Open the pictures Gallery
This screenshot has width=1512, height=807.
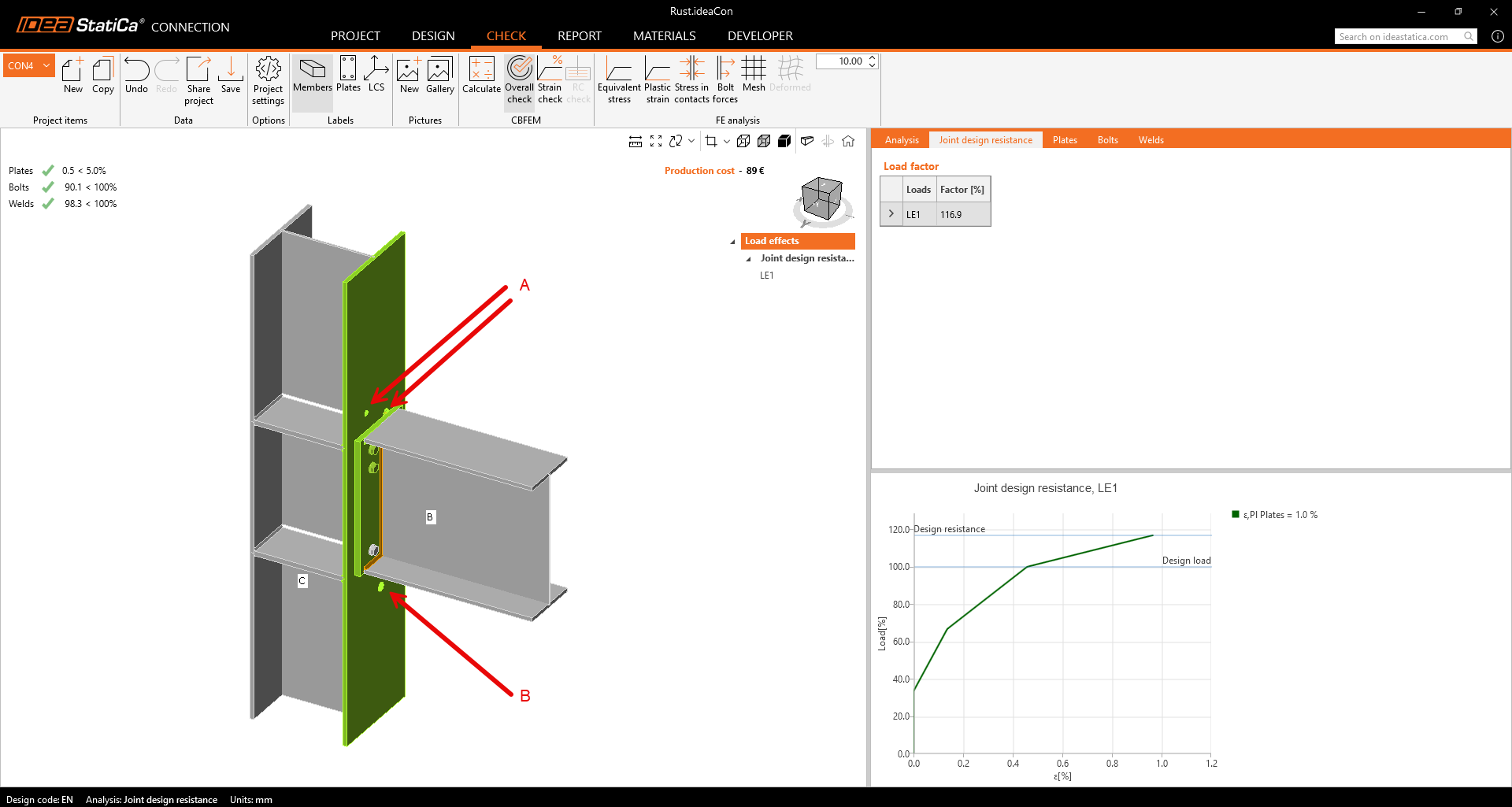point(439,76)
